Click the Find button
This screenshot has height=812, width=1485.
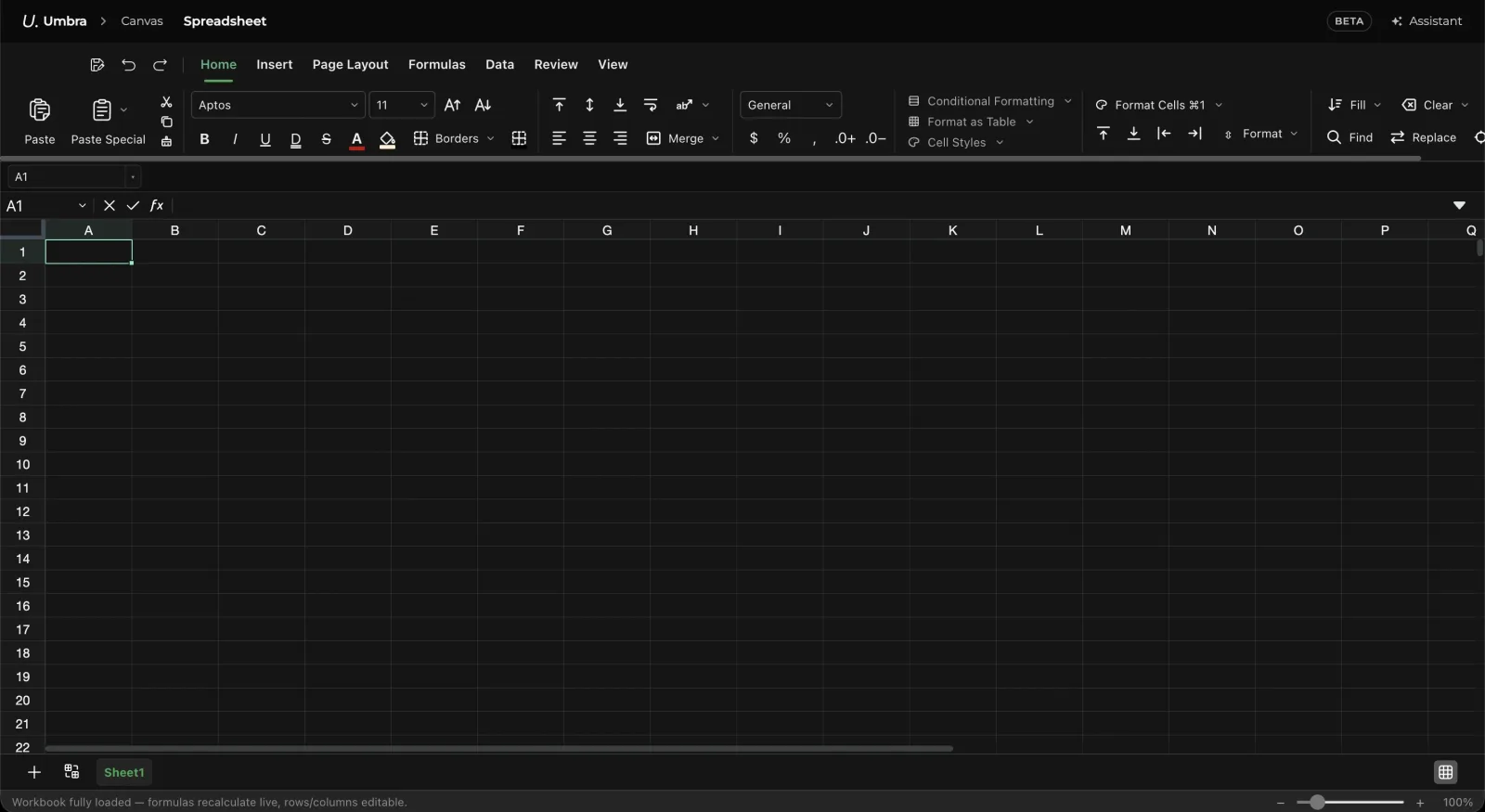[1350, 137]
